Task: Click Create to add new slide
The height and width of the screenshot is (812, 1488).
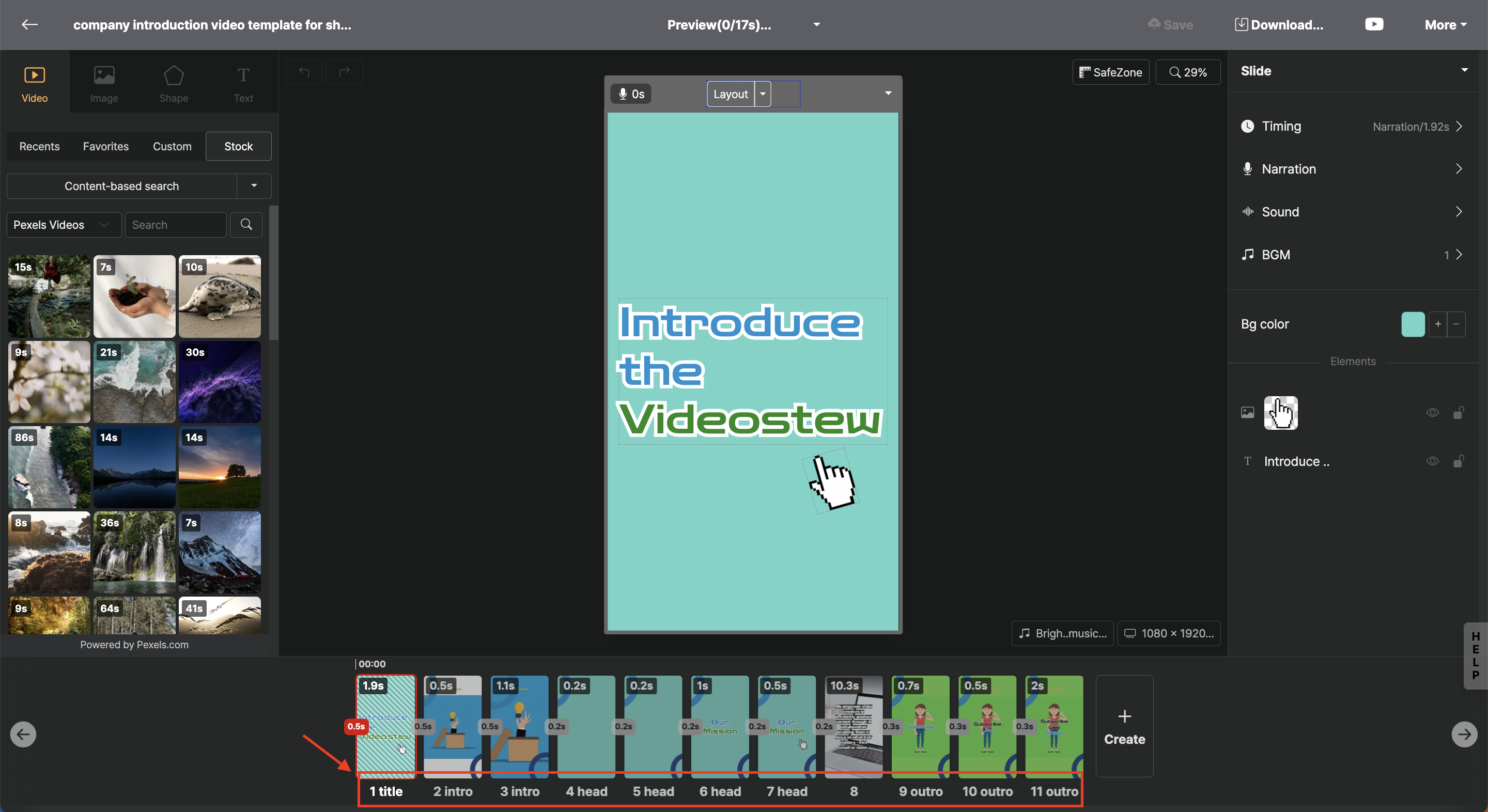Action: tap(1124, 726)
